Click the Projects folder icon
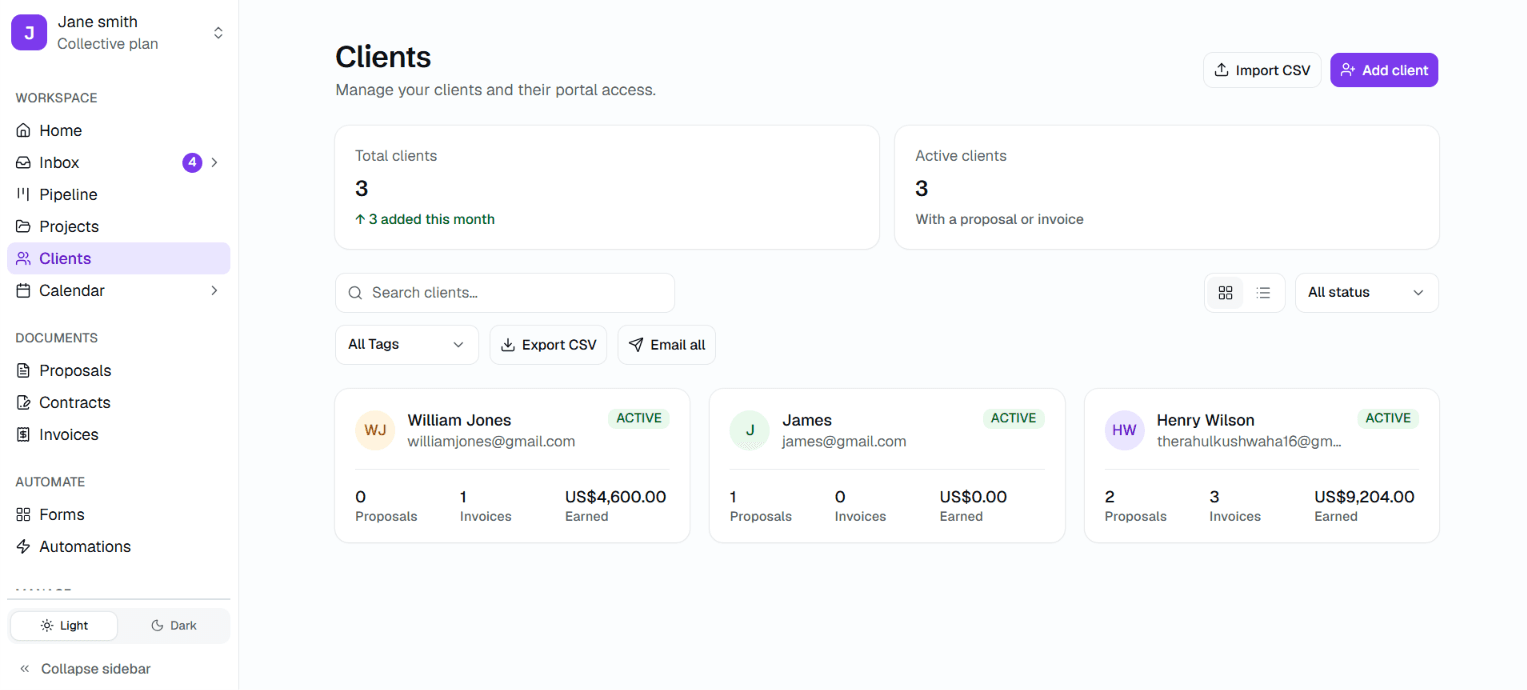The width and height of the screenshot is (1527, 690). tap(23, 226)
